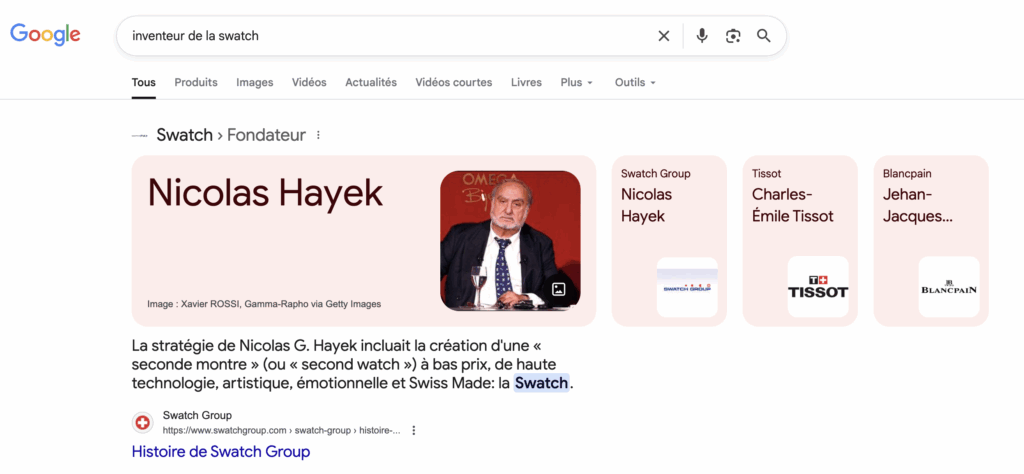Open Google Lens image search icon
The width and height of the screenshot is (1024, 474).
(733, 36)
